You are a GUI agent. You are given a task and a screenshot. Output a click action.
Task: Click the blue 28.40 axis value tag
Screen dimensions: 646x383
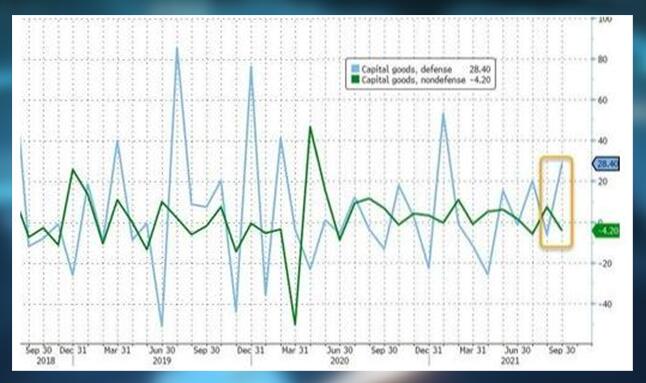[606, 163]
